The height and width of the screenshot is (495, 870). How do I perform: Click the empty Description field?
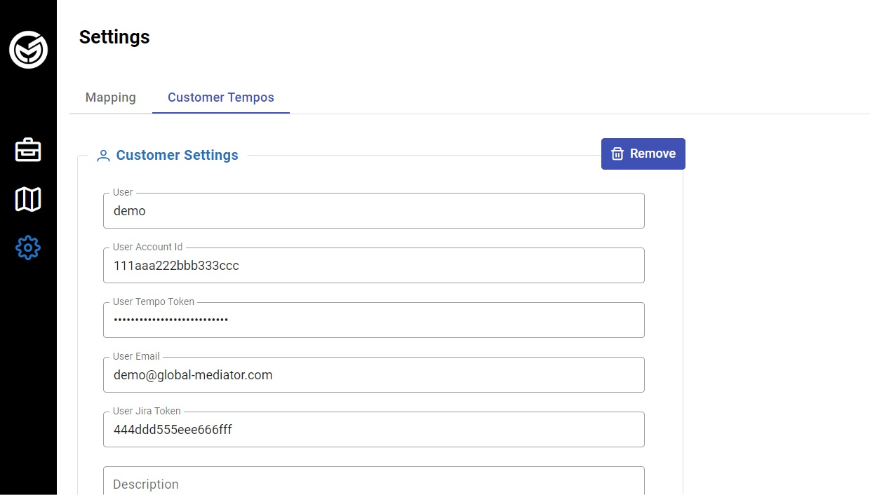pos(373,482)
